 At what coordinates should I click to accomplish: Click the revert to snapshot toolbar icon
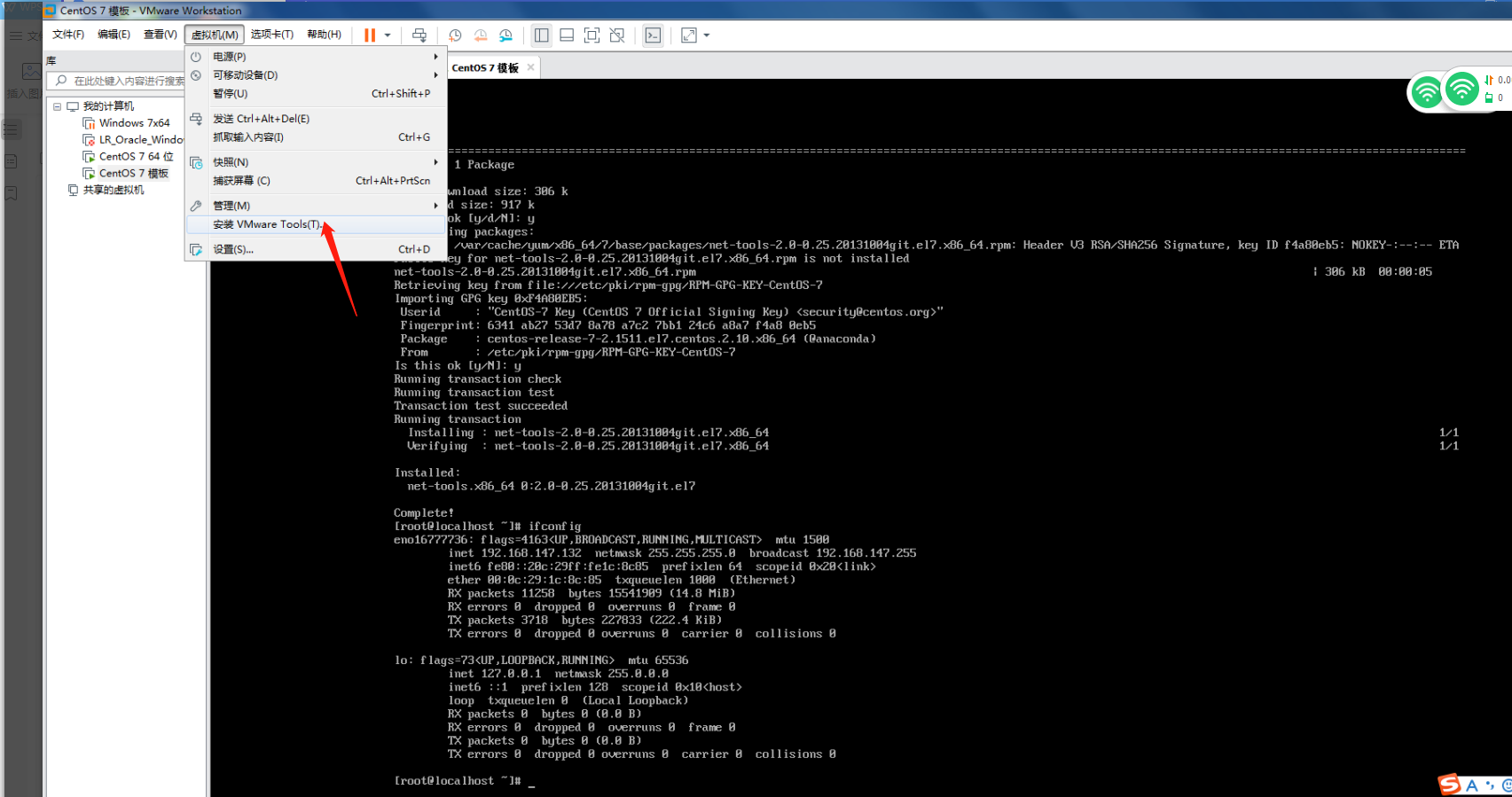tap(481, 35)
